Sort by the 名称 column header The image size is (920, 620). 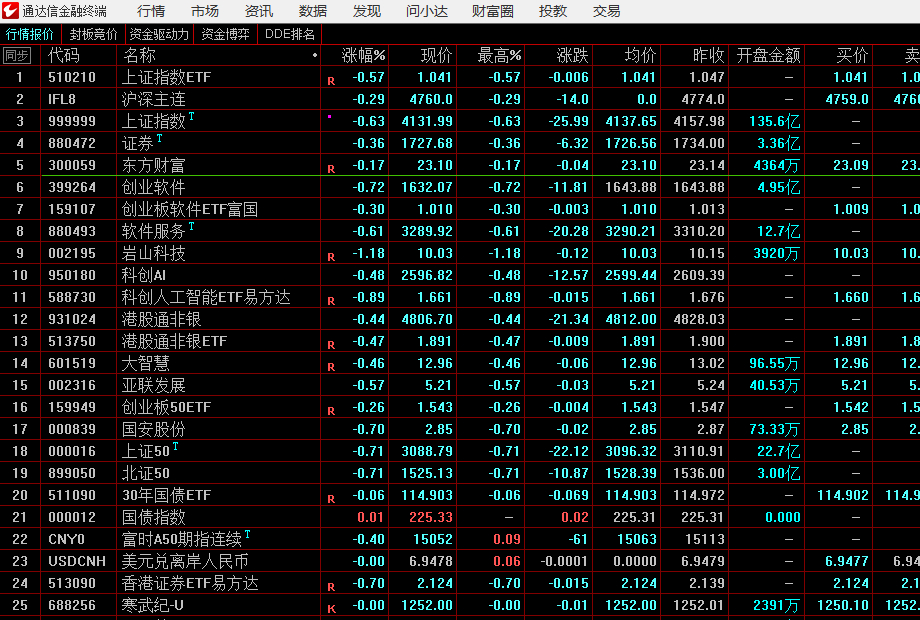pyautogui.click(x=140, y=56)
